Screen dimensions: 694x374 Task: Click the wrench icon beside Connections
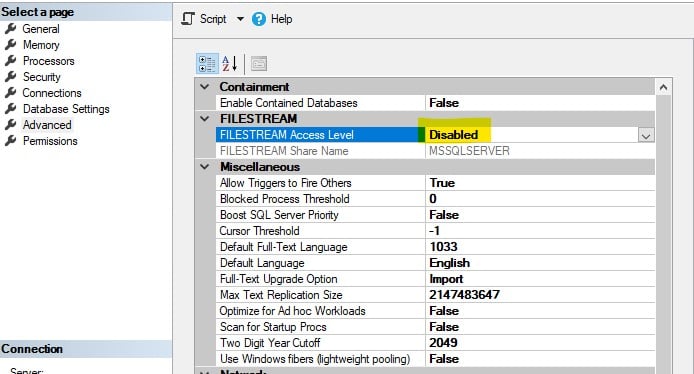click(x=11, y=93)
